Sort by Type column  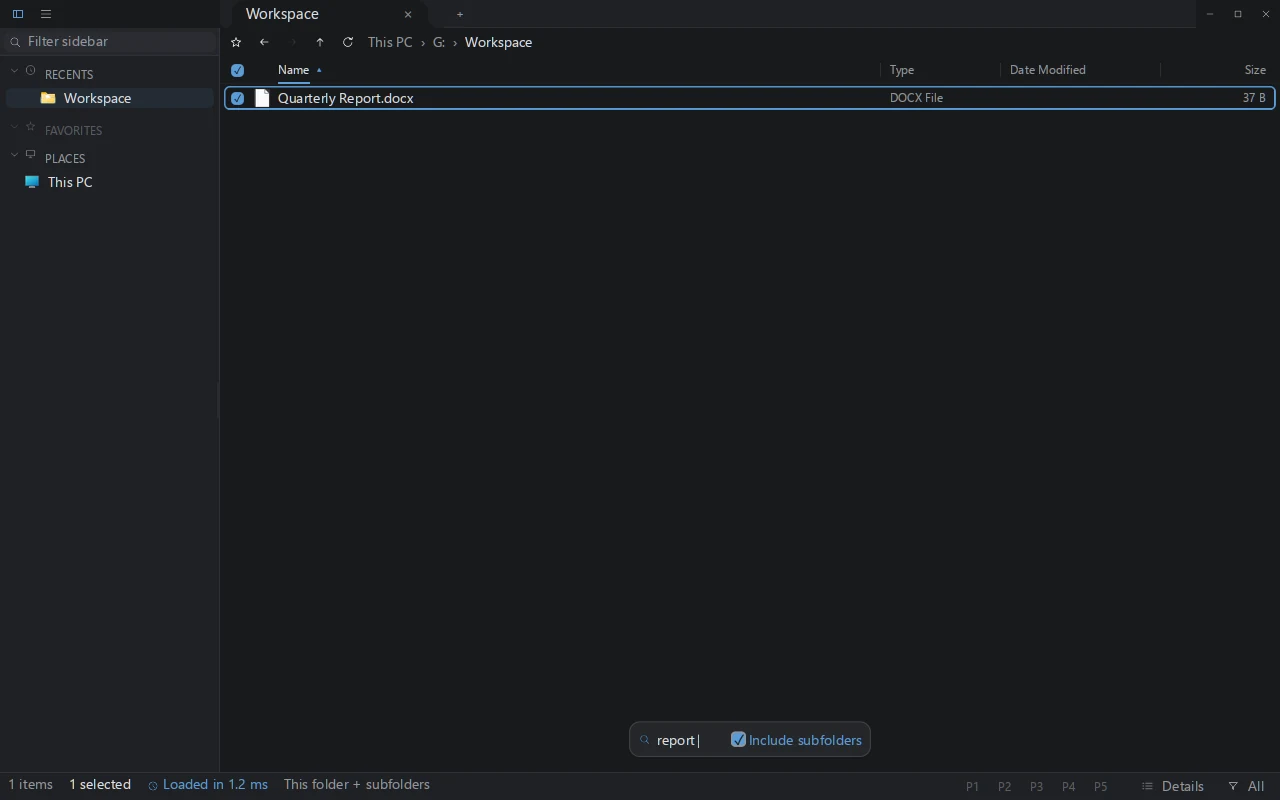point(902,70)
